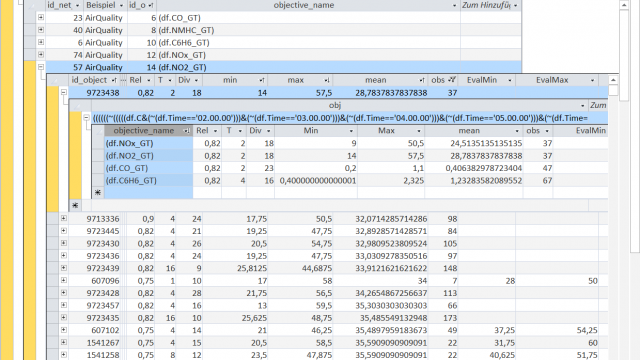Expand the df.NMHC_GT row
The width and height of the screenshot is (640, 360).
click(41, 30)
